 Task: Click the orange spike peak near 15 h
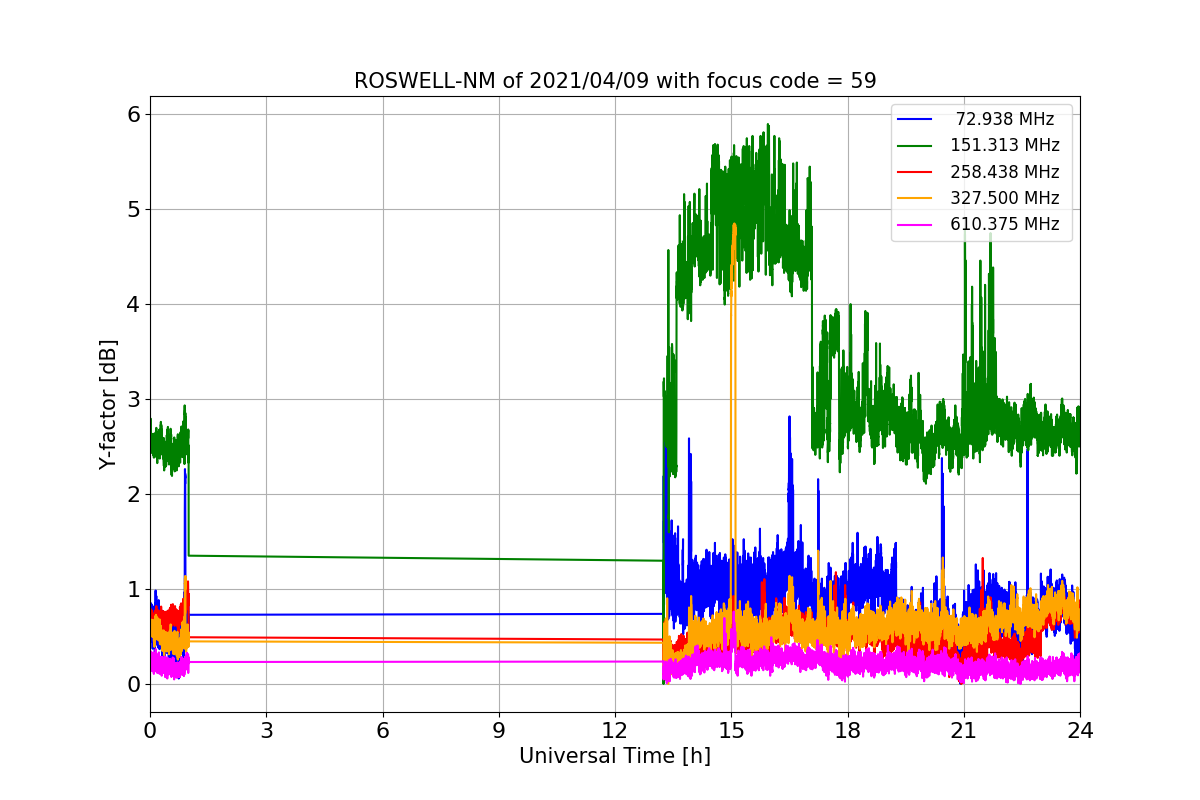(734, 226)
